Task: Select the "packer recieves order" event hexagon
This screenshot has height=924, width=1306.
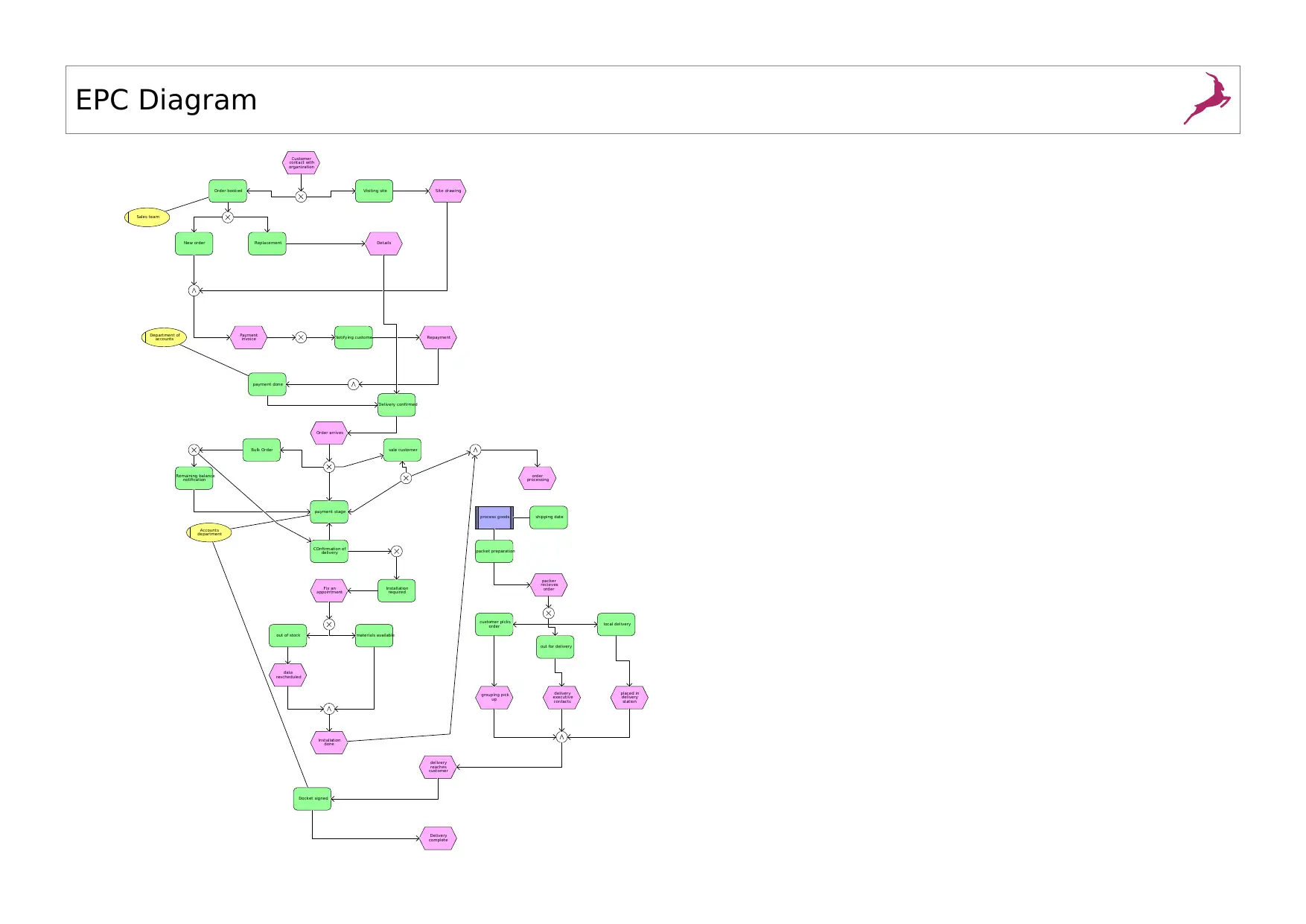Action: pos(549,585)
